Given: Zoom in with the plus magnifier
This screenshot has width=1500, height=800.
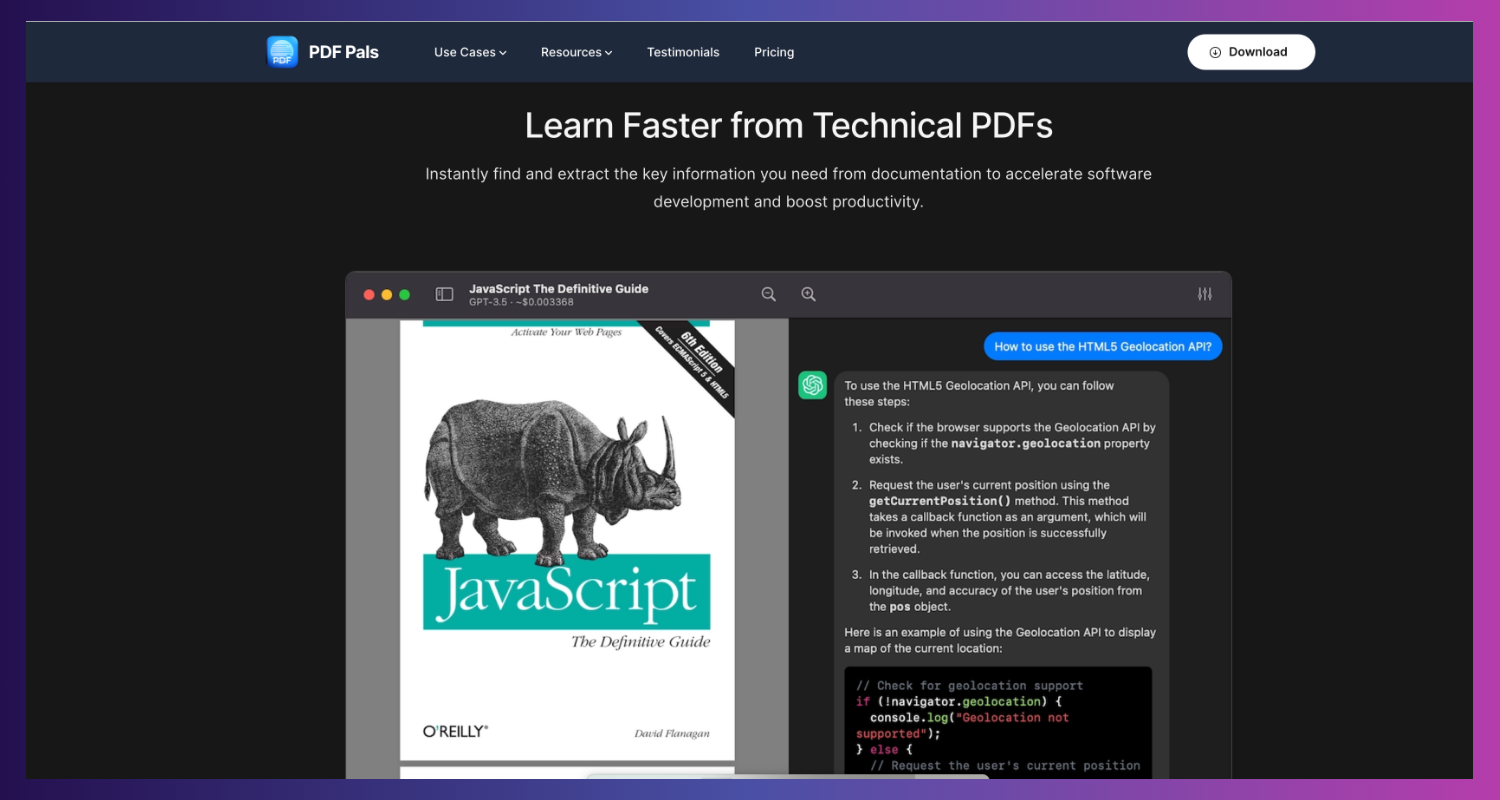Looking at the screenshot, I should point(809,294).
